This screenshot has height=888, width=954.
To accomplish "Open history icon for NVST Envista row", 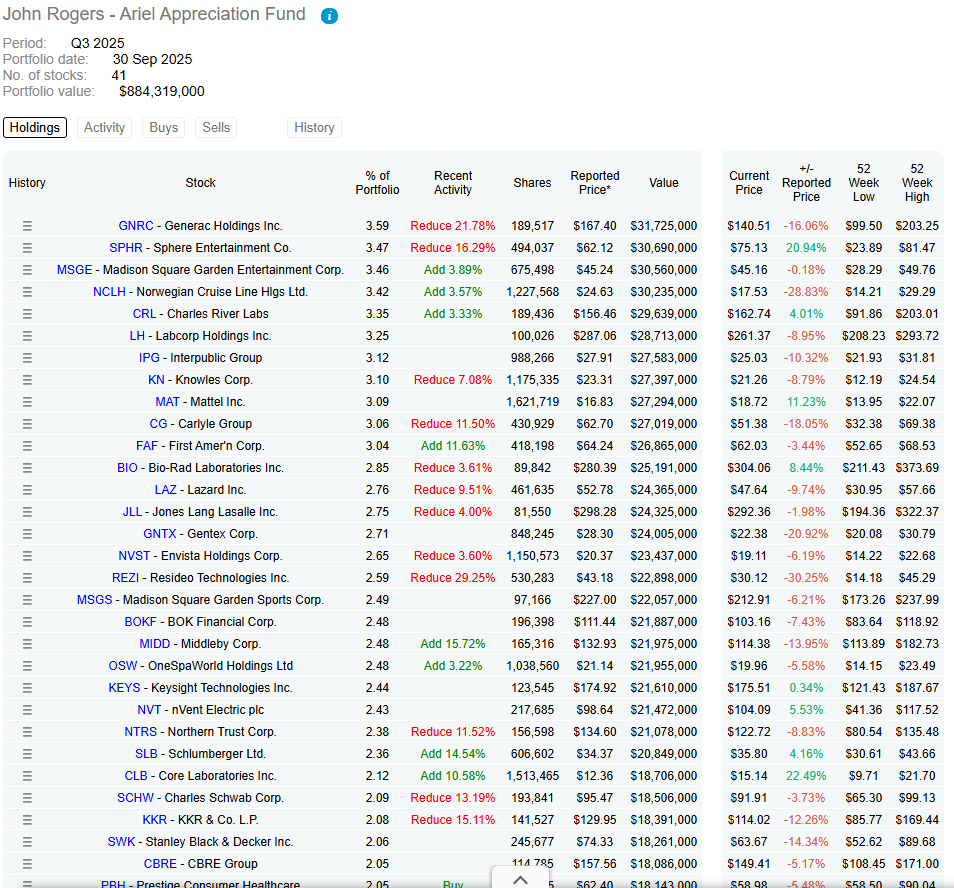I will 27,556.
